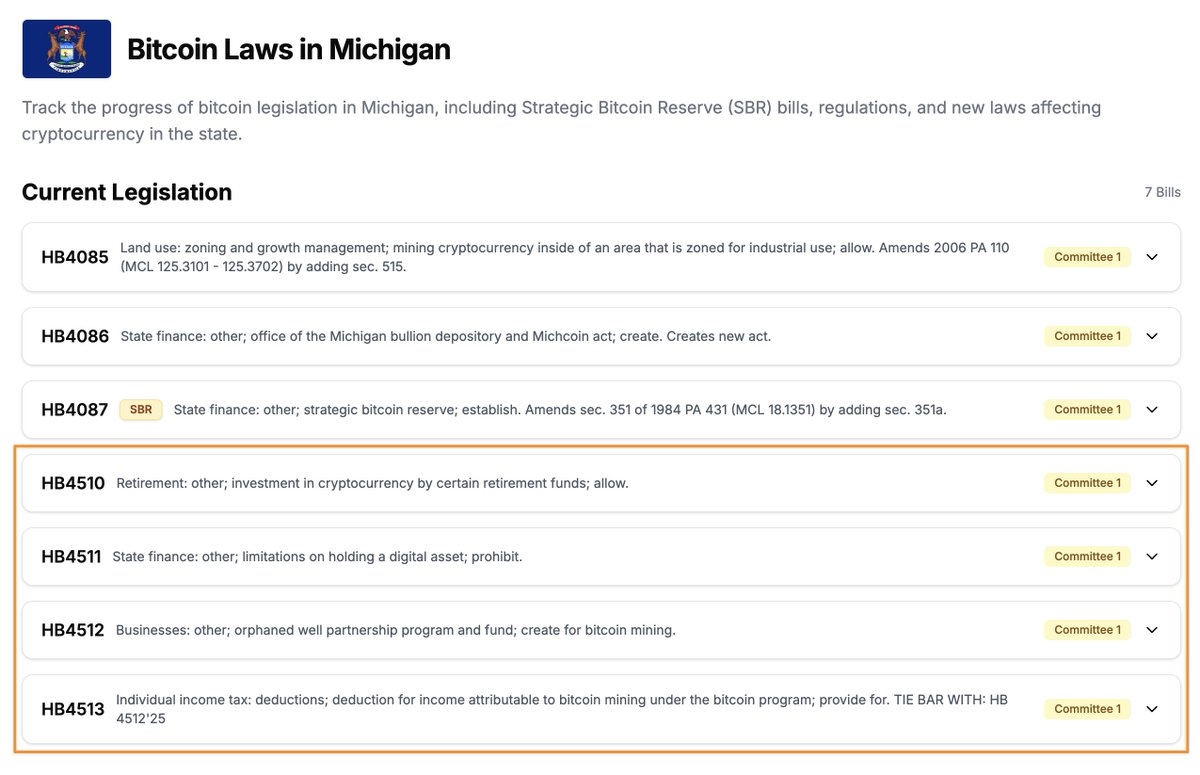Click the SBR badge on HB4087
The width and height of the screenshot is (1200, 775).
[x=141, y=409]
